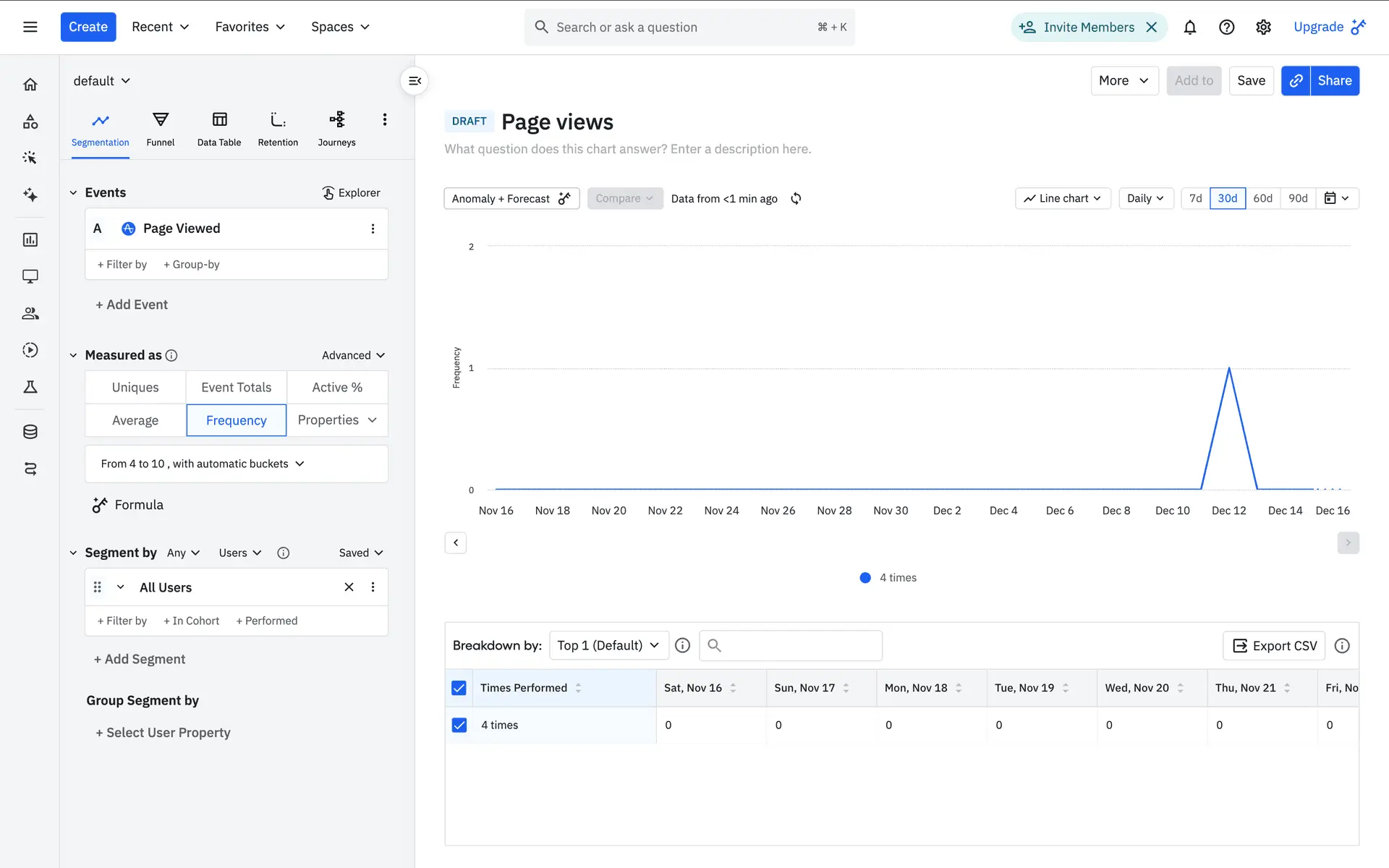Click the Export CSV button
Screen dimensions: 1389x868
pos(1274,645)
